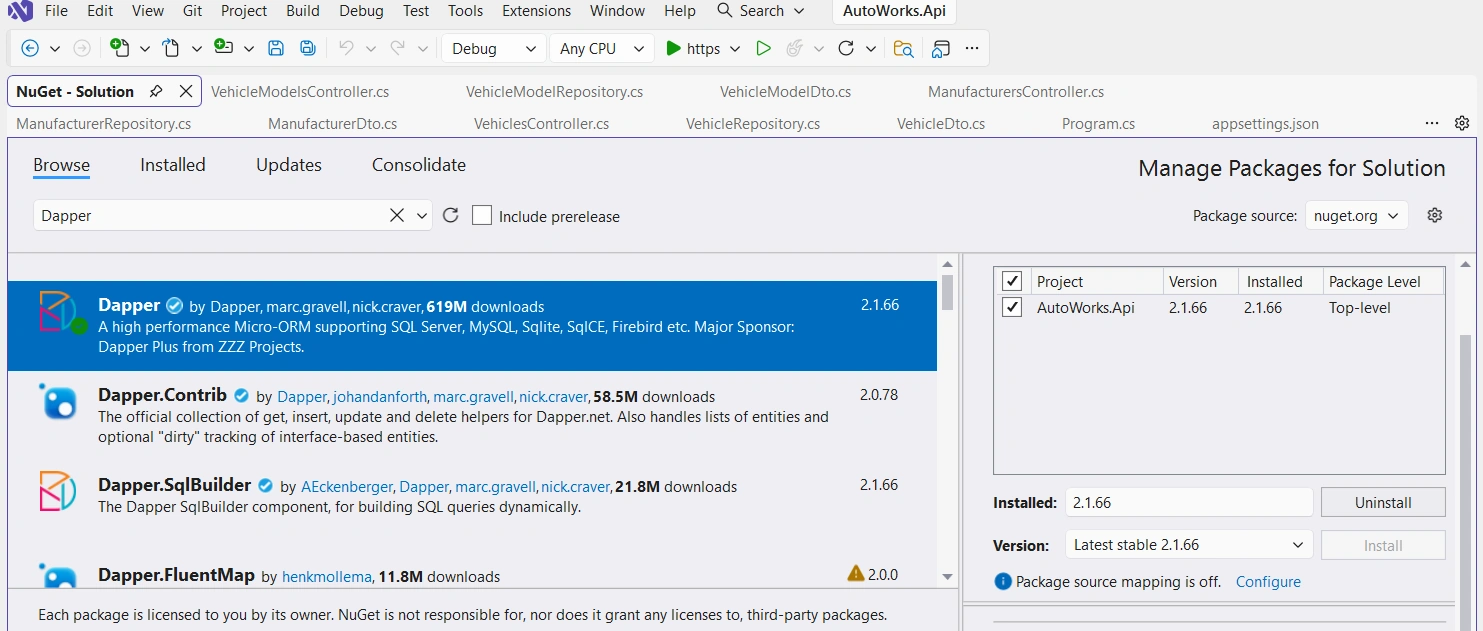The height and width of the screenshot is (631, 1483).
Task: Click the Configure link for source mapping
Action: pos(1268,582)
